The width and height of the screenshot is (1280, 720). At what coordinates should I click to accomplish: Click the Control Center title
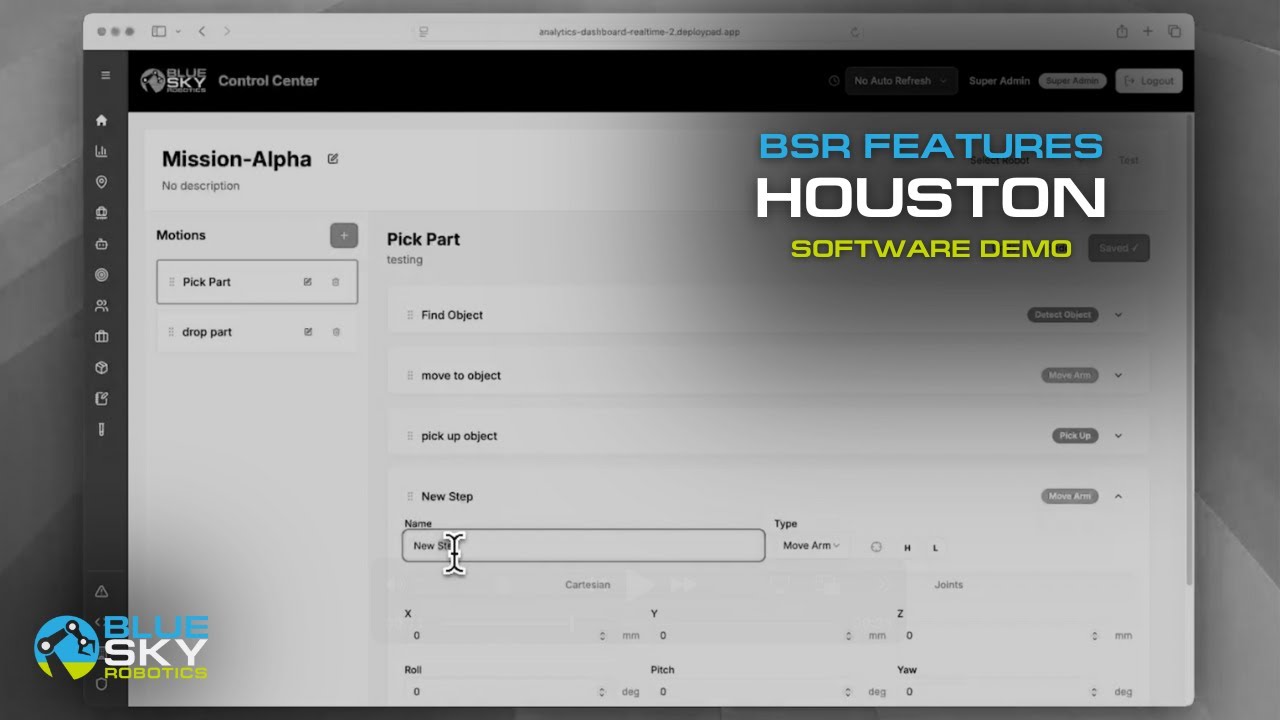click(x=268, y=81)
